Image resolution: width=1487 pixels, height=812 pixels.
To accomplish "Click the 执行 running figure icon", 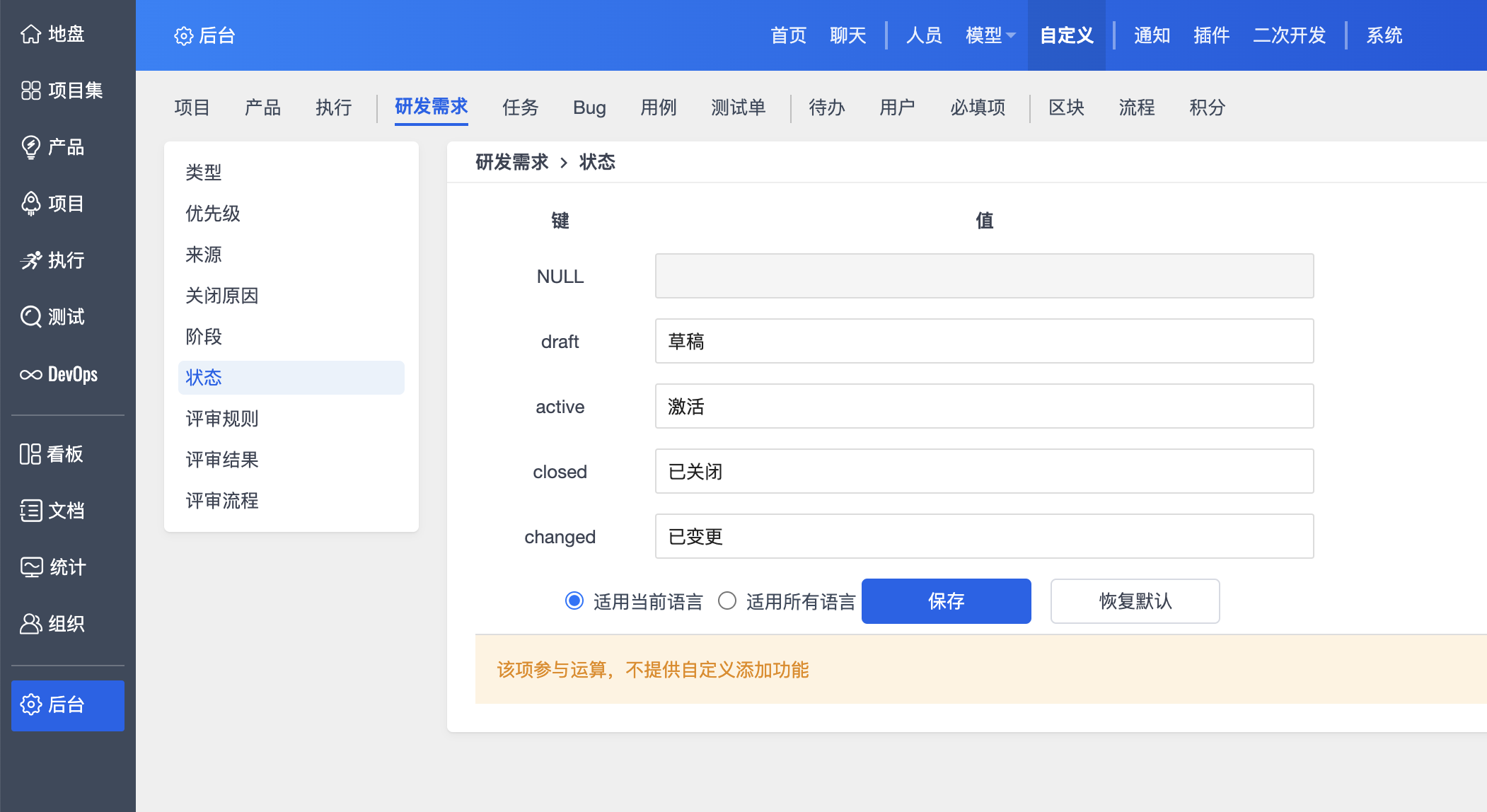I will 30,260.
